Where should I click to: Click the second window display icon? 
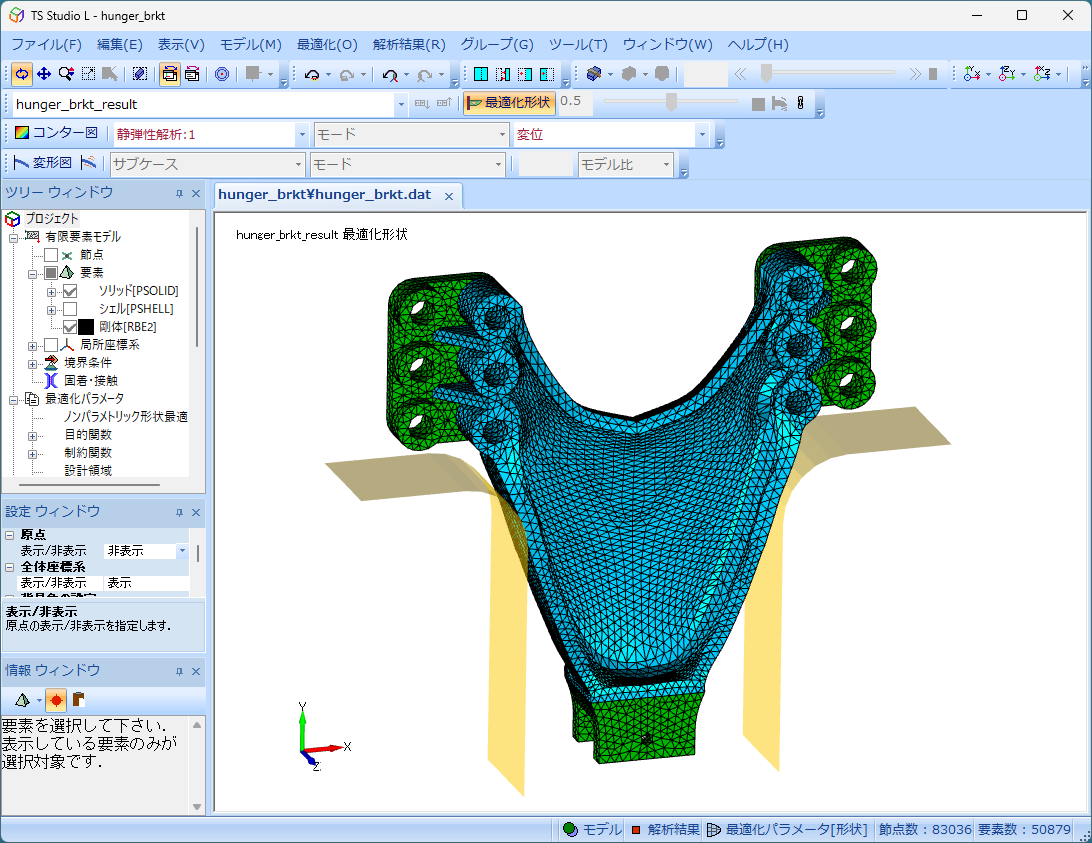point(192,74)
